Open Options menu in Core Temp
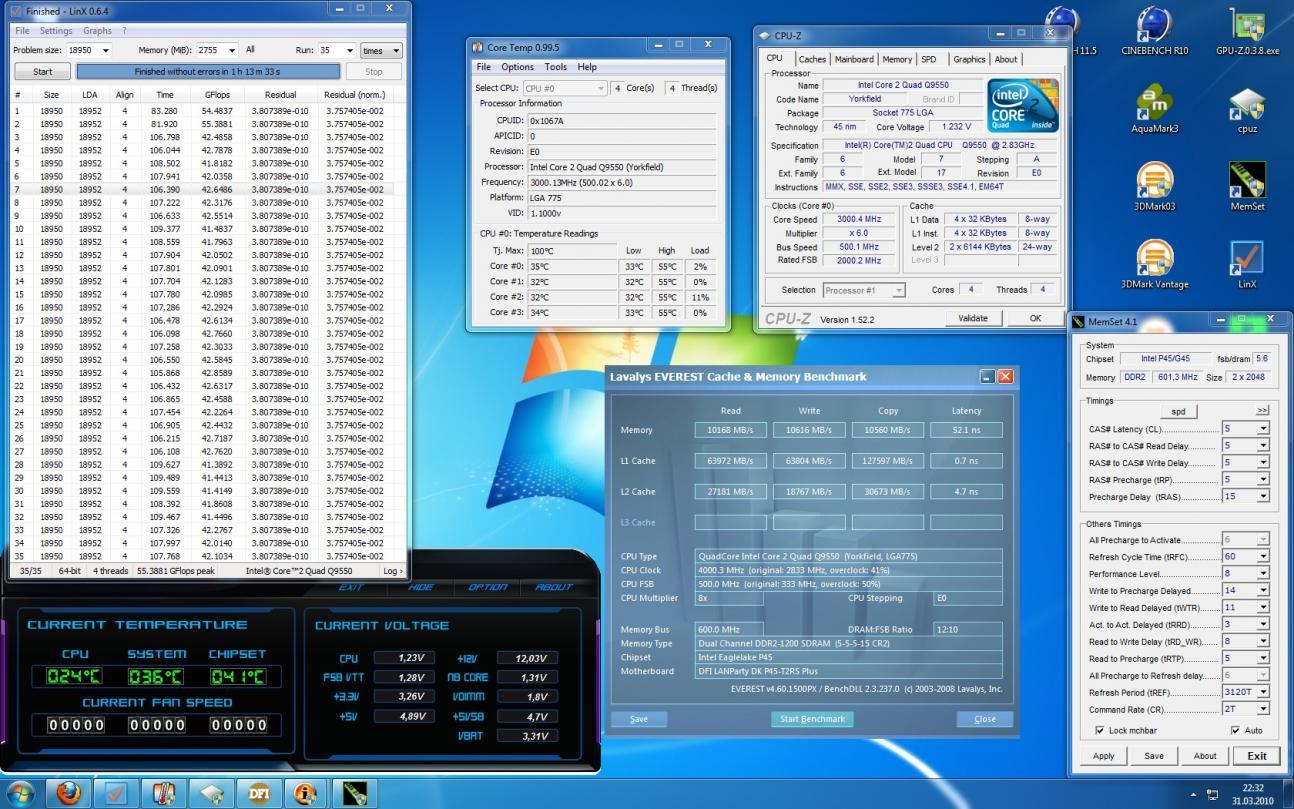 click(518, 67)
